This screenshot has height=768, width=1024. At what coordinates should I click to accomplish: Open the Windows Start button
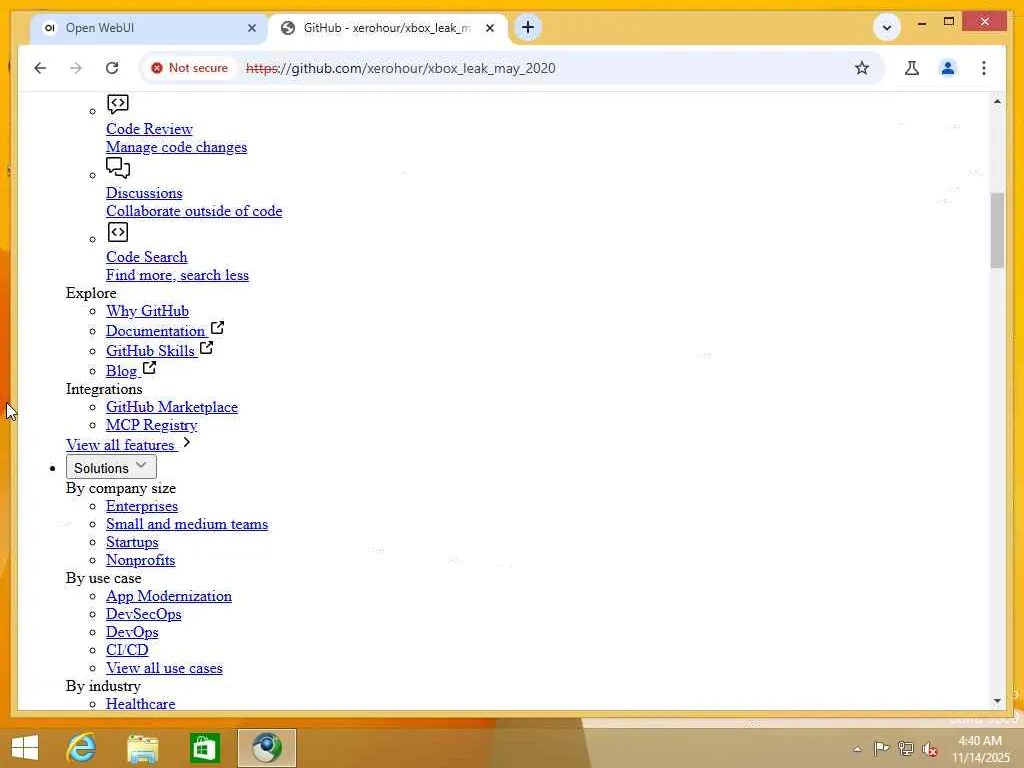[25, 748]
